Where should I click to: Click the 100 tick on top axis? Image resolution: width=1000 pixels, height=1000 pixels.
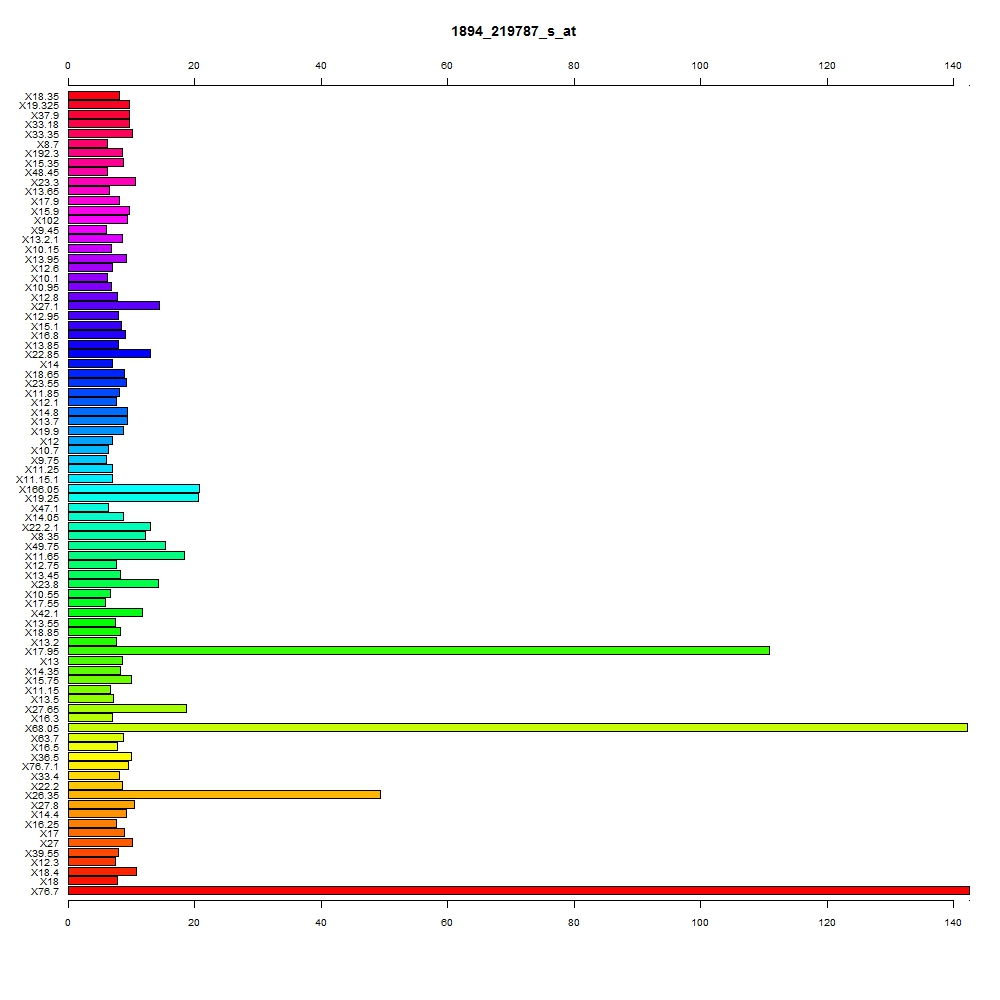tap(700, 66)
